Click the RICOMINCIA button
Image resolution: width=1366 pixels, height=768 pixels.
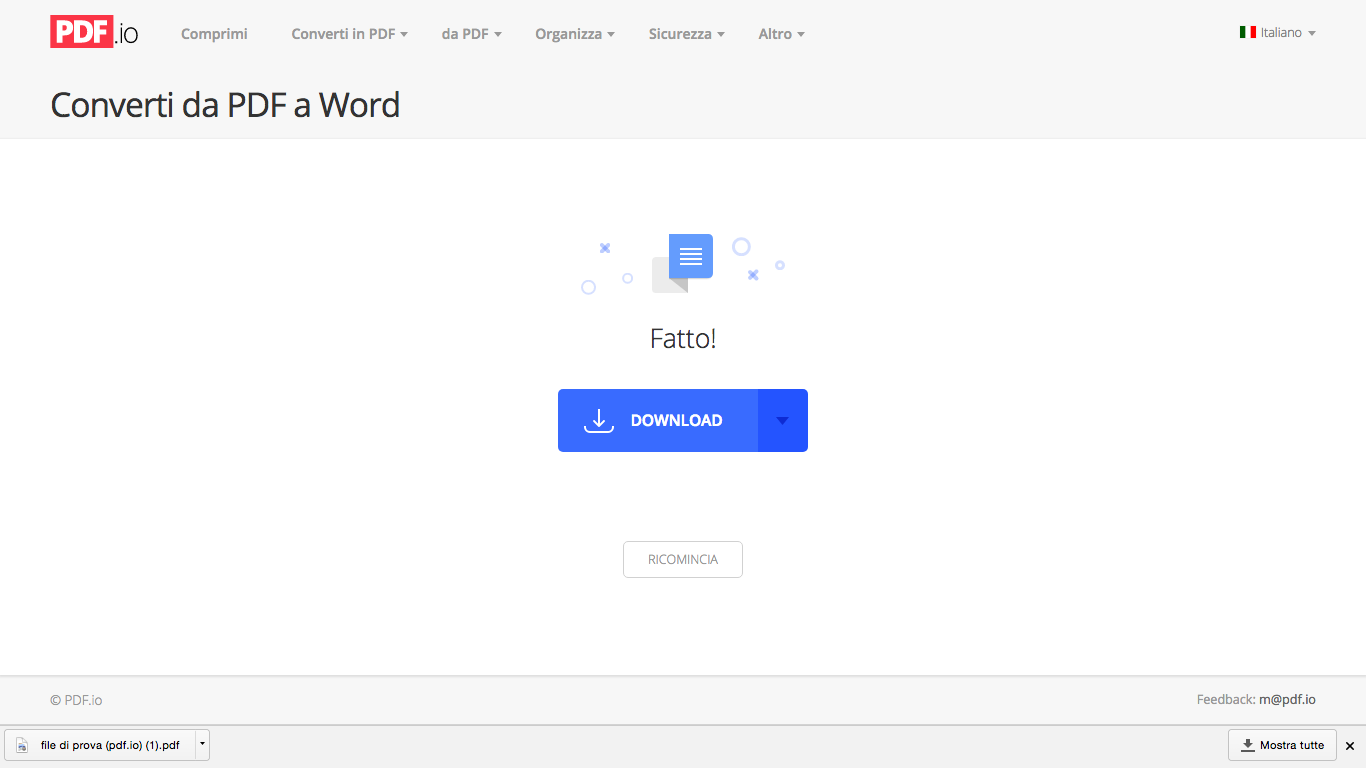[x=683, y=560]
